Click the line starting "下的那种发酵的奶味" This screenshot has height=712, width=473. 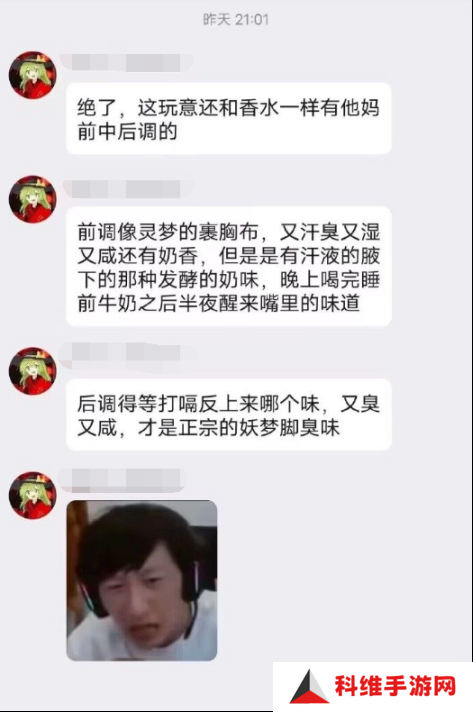pyautogui.click(x=228, y=280)
